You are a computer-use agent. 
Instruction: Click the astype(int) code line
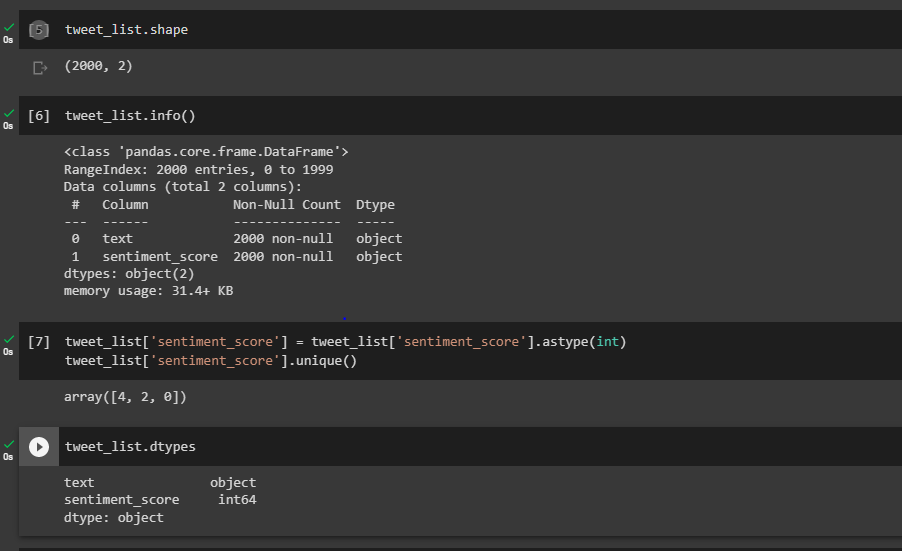click(x=345, y=342)
